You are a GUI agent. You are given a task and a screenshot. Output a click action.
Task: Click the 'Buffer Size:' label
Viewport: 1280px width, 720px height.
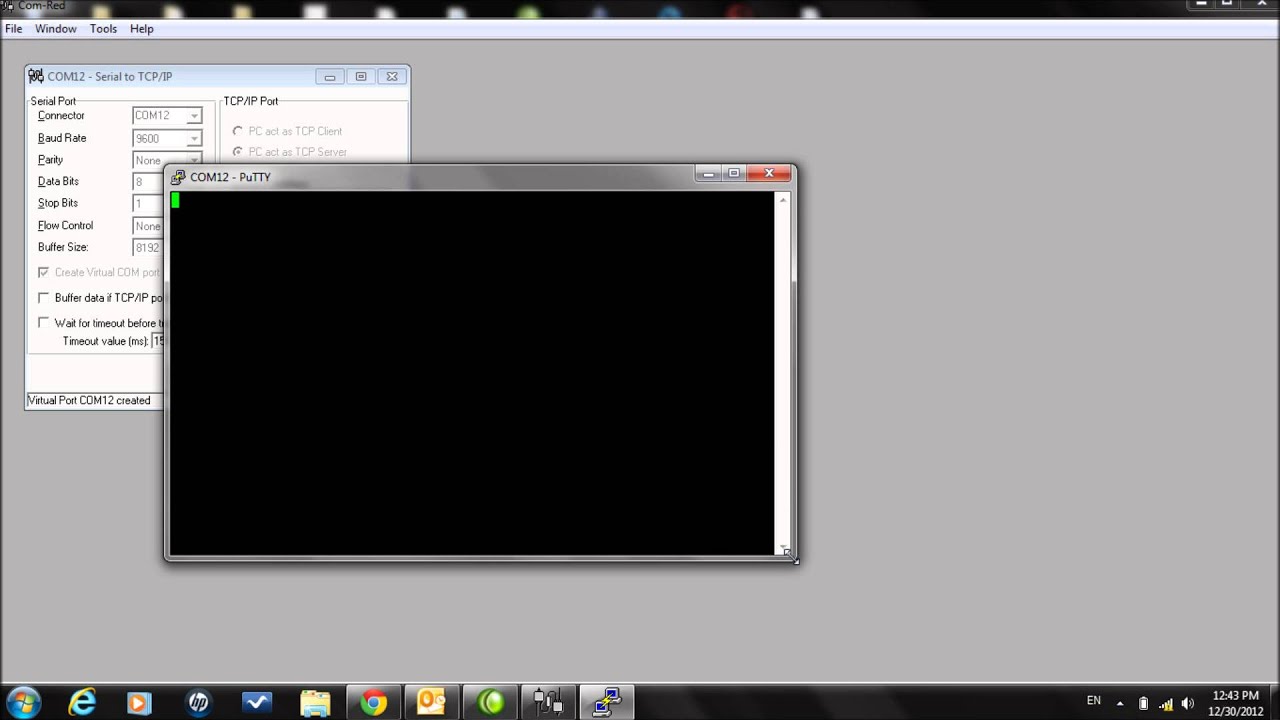click(x=63, y=248)
